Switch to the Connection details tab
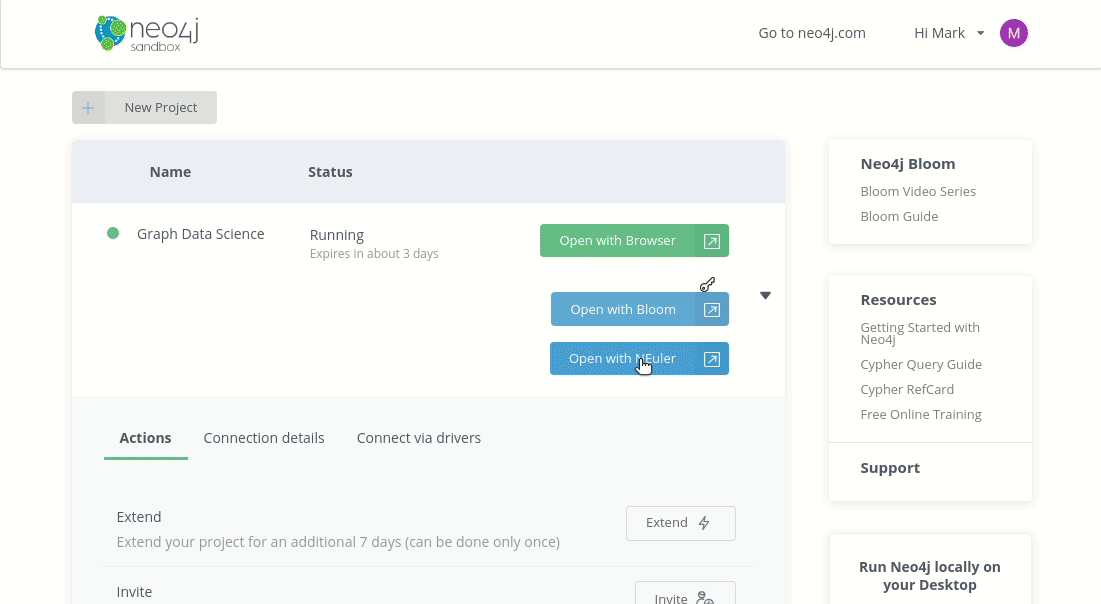The width and height of the screenshot is (1101, 604). pyautogui.click(x=264, y=437)
